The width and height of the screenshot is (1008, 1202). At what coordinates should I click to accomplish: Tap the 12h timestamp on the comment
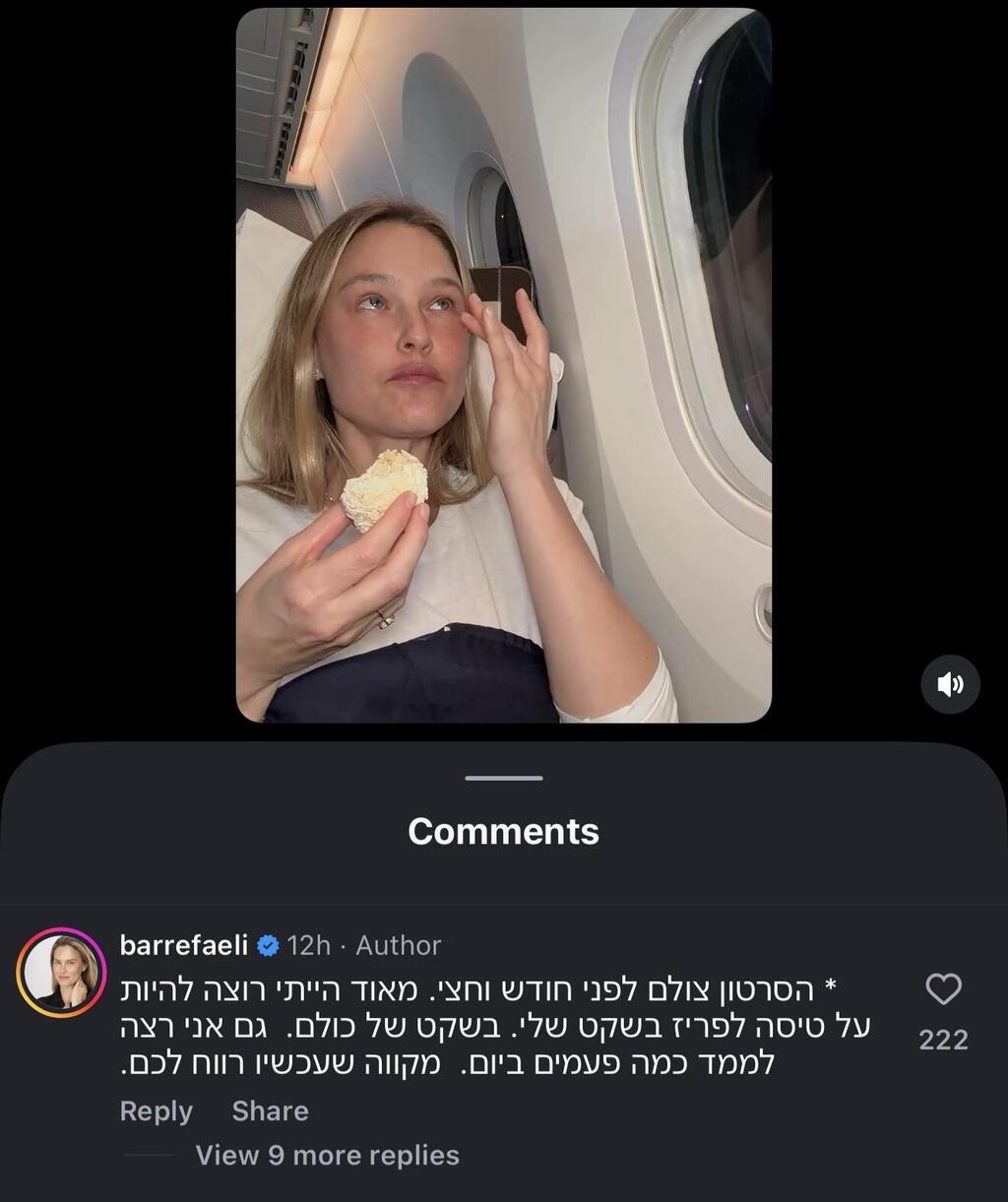(310, 945)
